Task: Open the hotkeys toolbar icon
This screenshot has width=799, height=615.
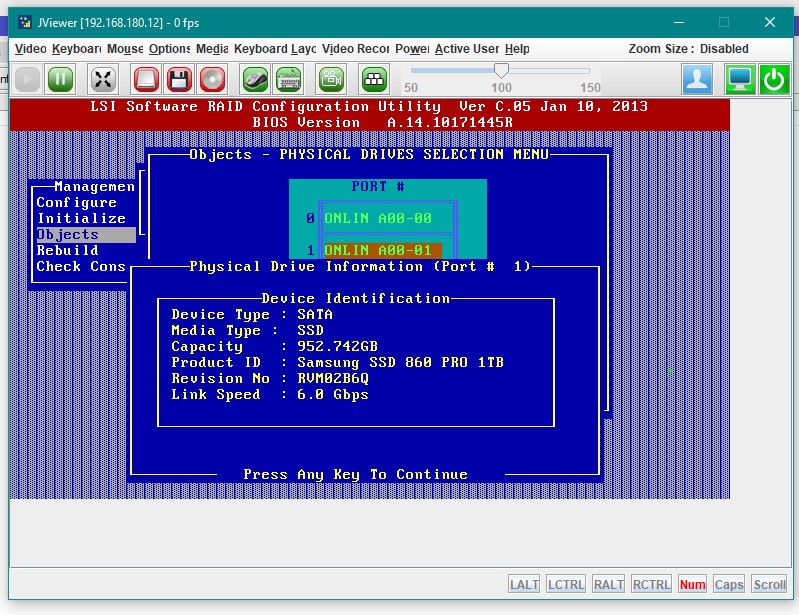Action: point(375,79)
